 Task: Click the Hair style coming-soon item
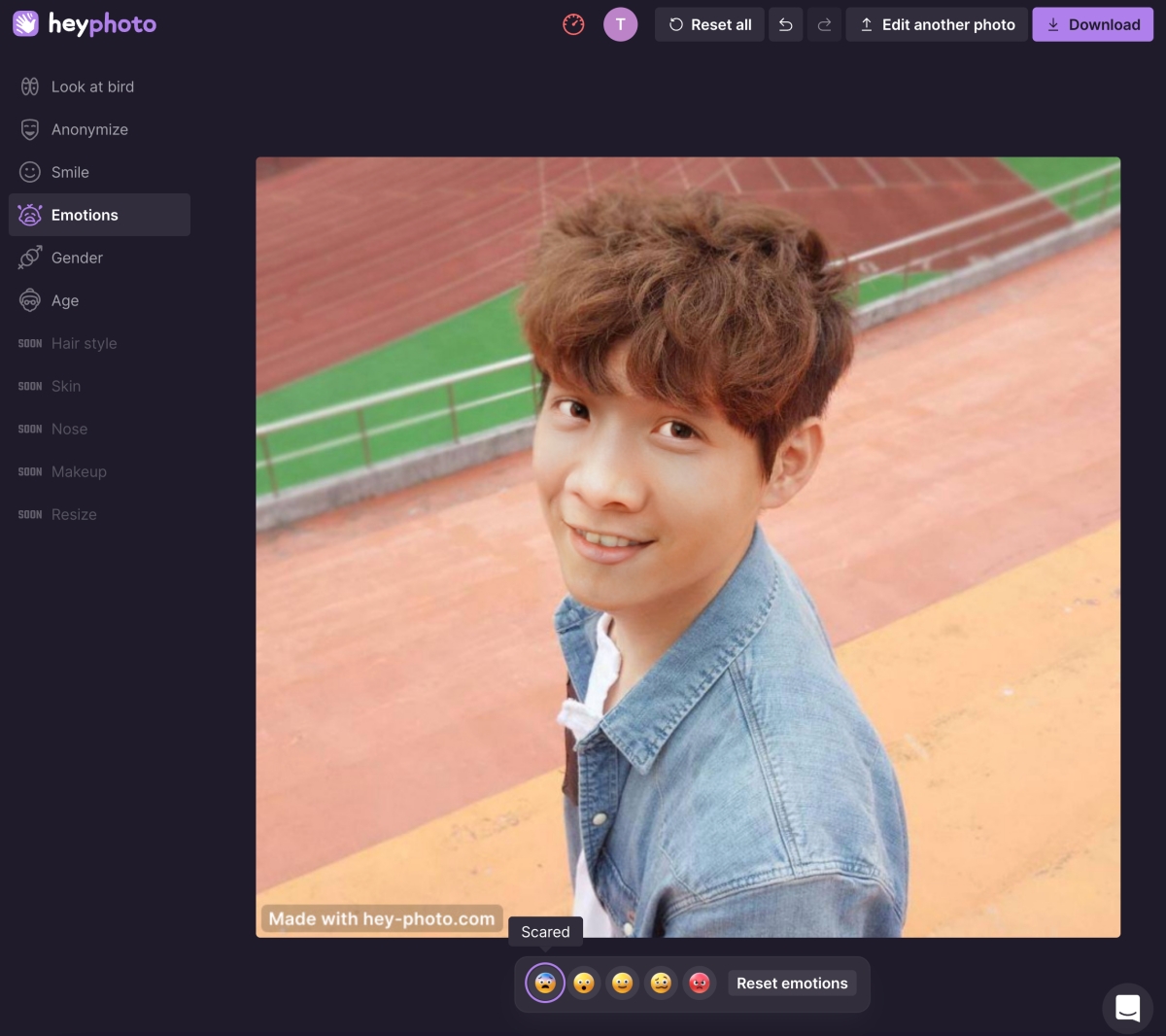(99, 343)
